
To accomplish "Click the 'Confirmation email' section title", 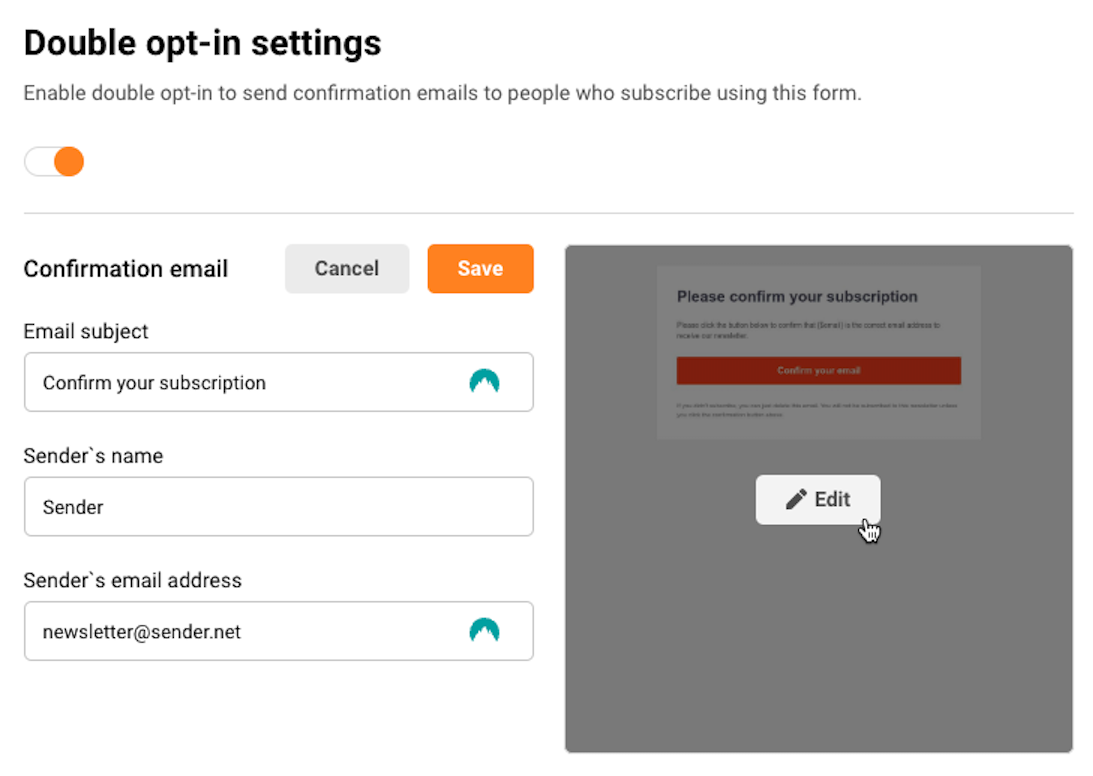I will [x=126, y=269].
